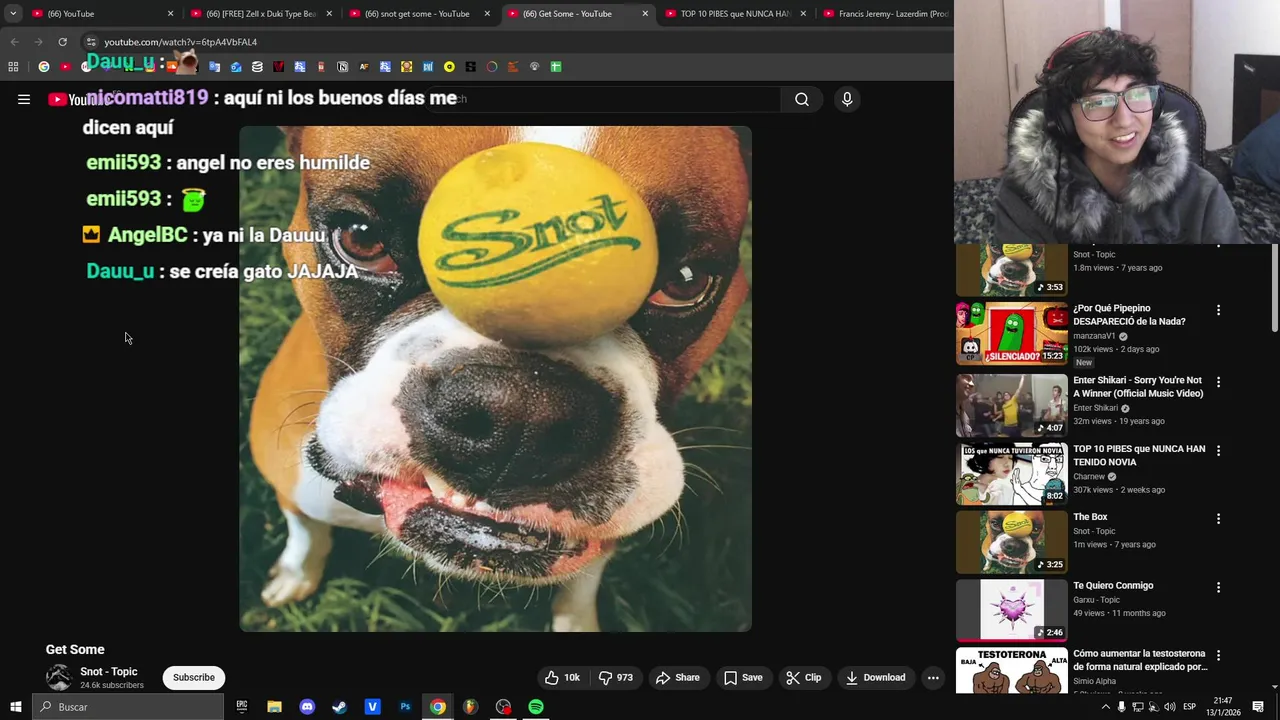Open Windows notification center icon

click(x=1258, y=707)
